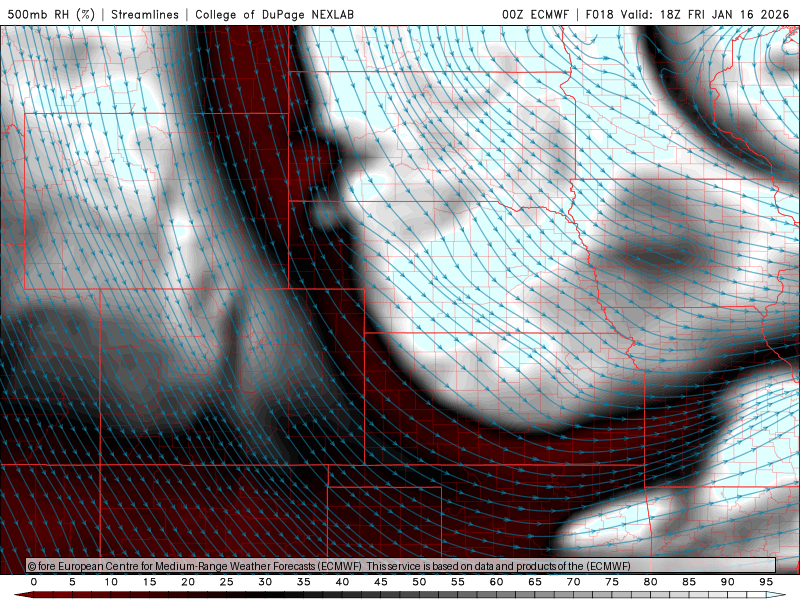
Task: Click the "00Z ECMWF" model run label
Action: [535, 14]
